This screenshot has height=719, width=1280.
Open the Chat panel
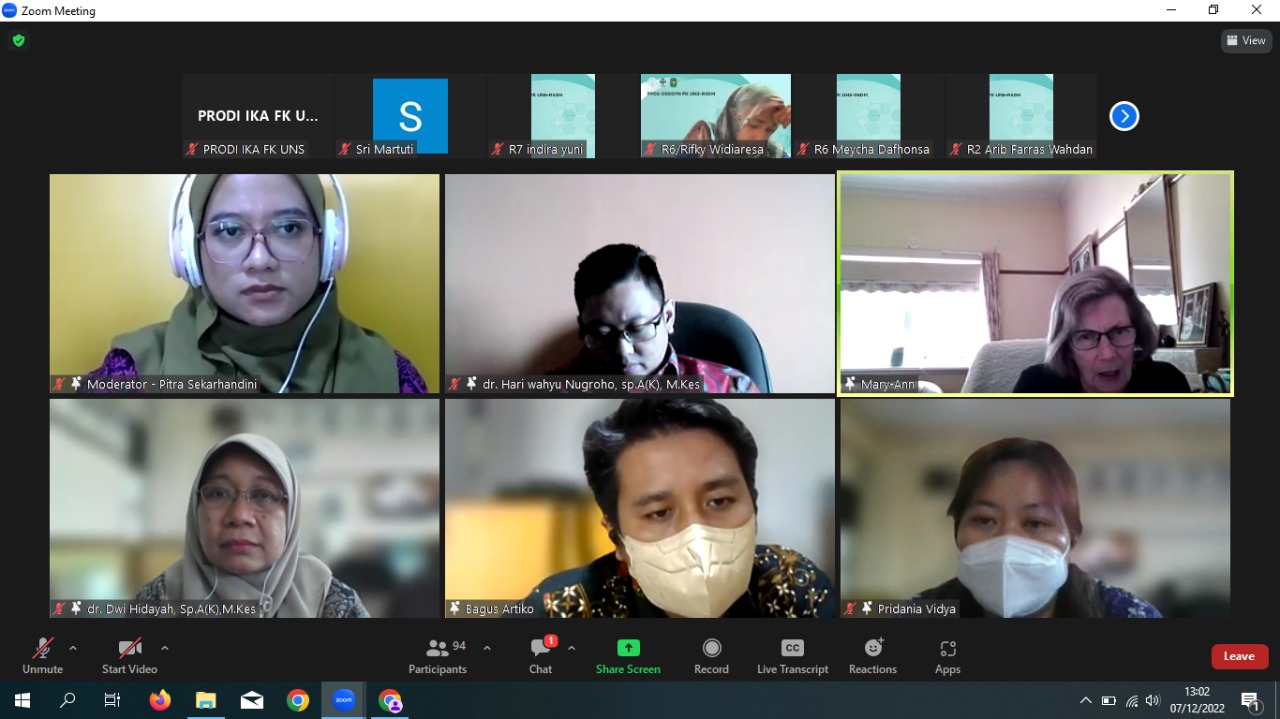click(x=540, y=656)
